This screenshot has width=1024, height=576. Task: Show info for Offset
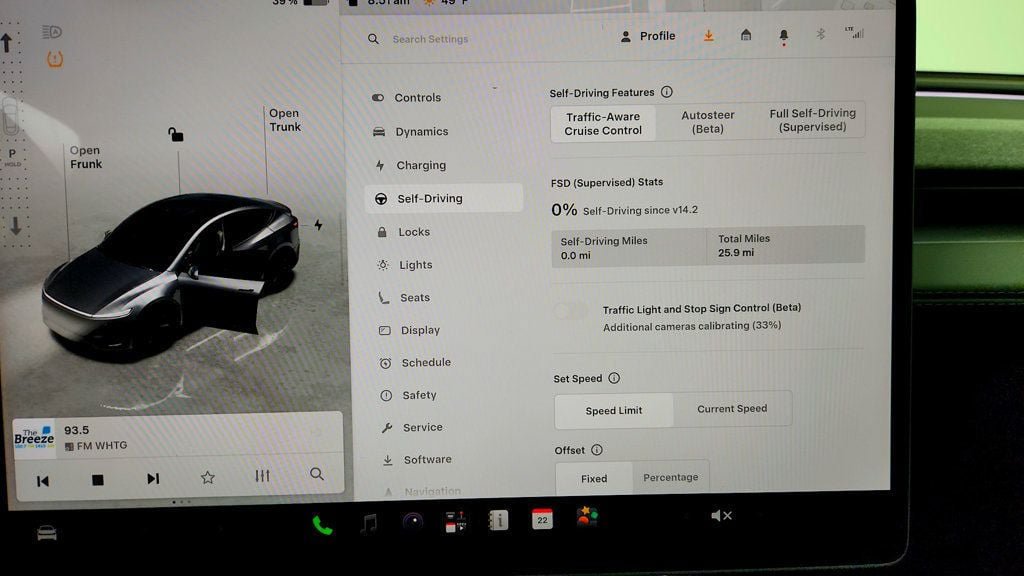(597, 450)
